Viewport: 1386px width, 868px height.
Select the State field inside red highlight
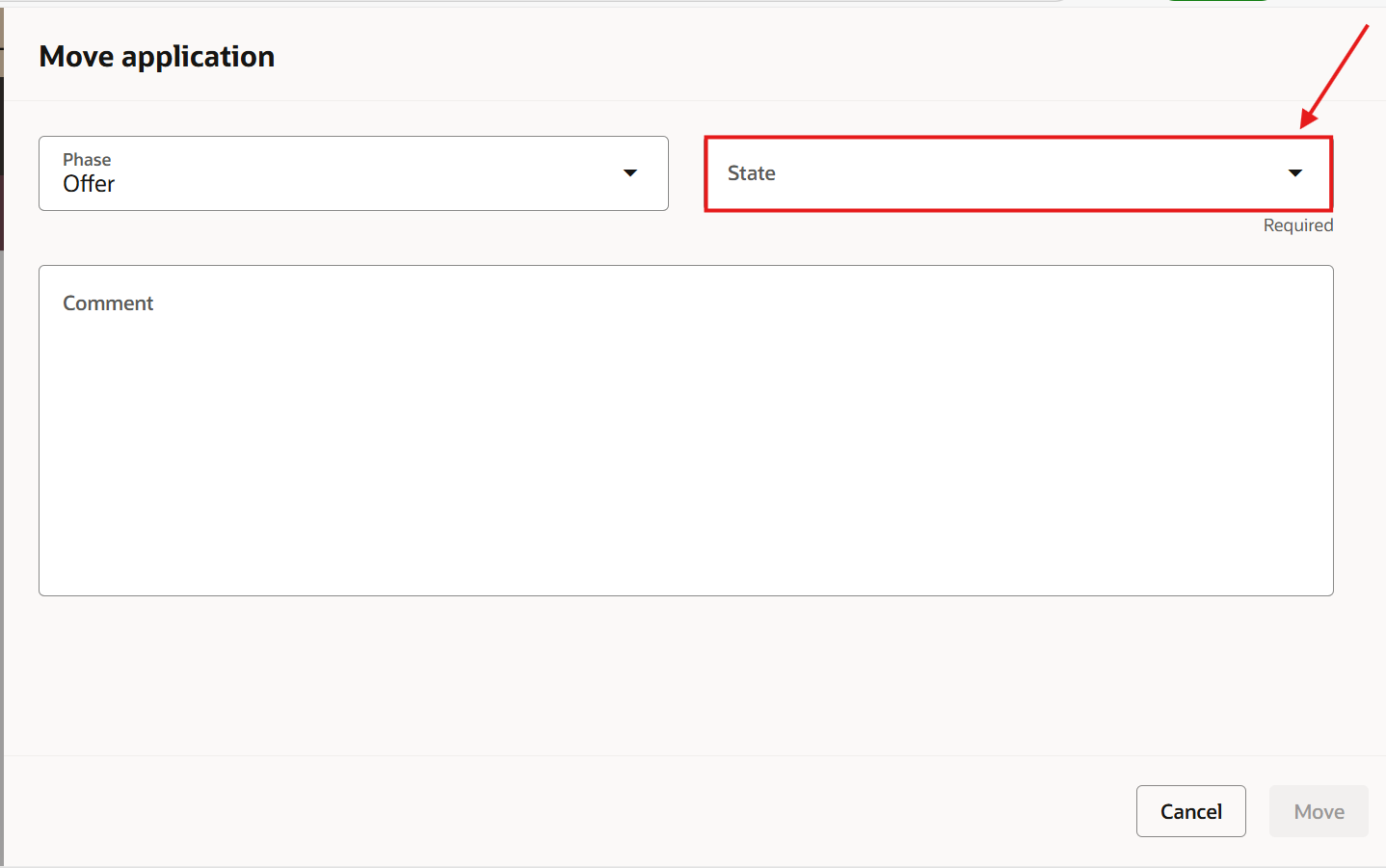tap(1019, 173)
